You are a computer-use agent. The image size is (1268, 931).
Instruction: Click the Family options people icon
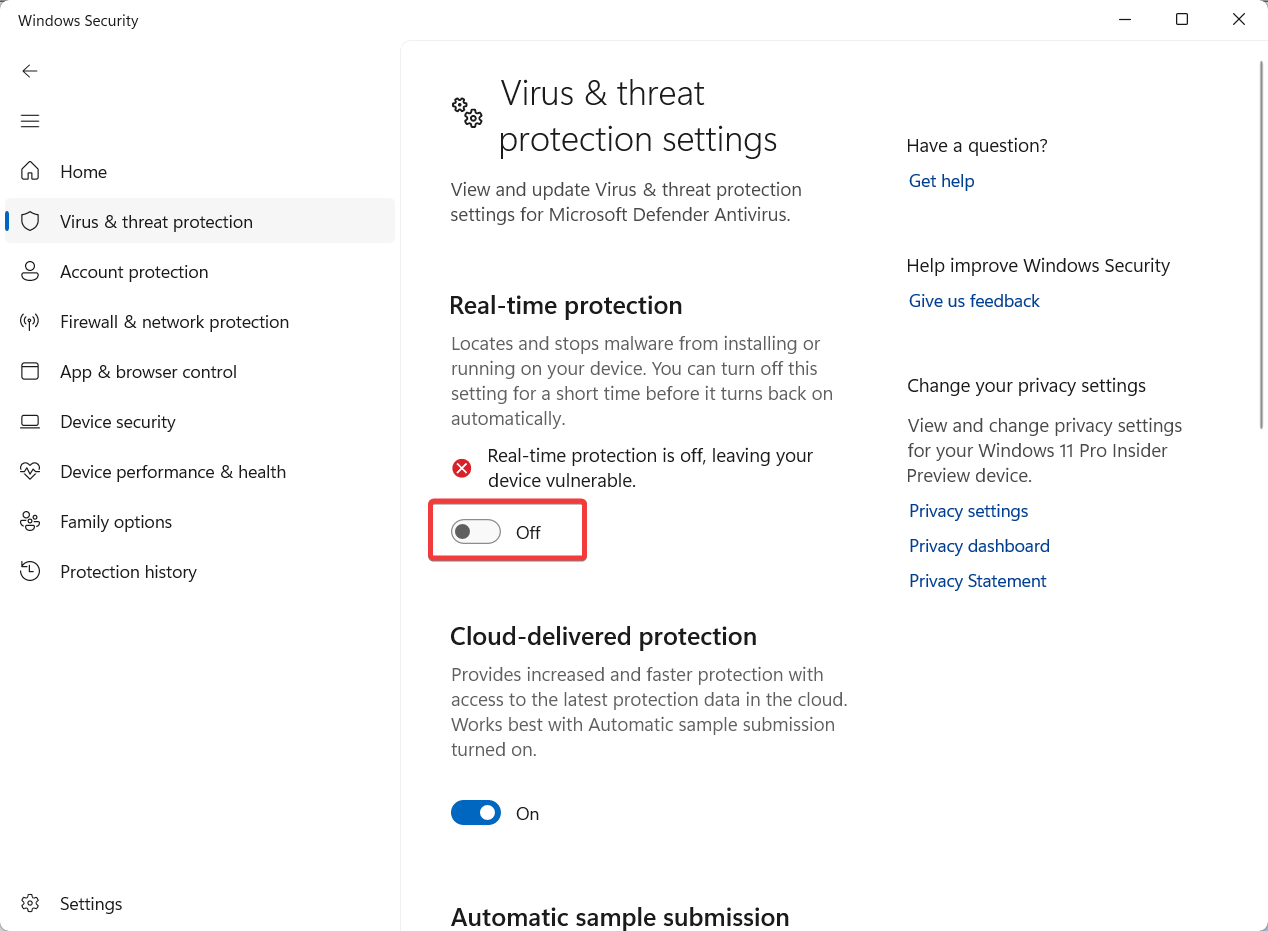pyautogui.click(x=30, y=522)
